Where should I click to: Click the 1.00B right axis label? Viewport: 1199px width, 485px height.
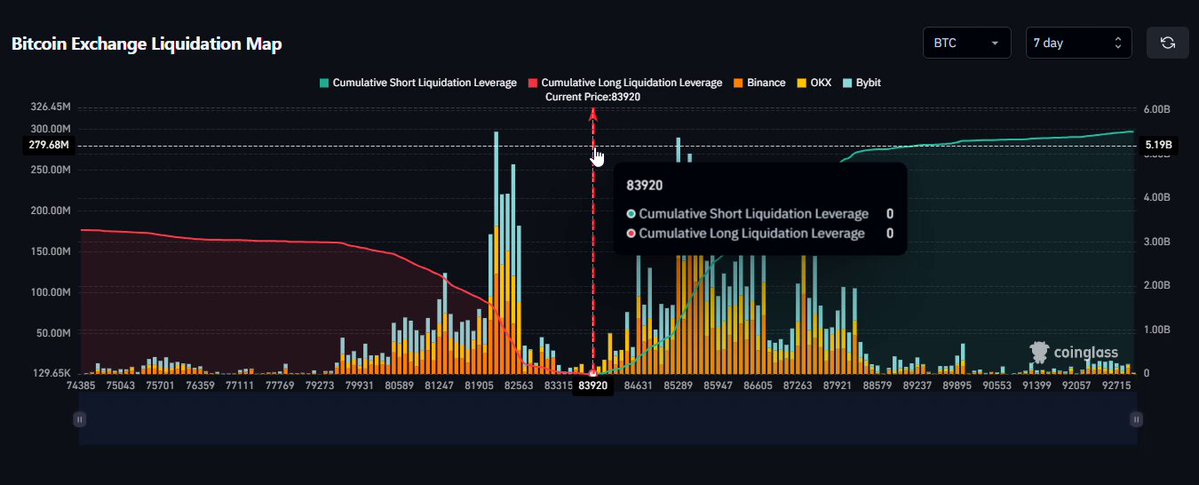point(1157,329)
